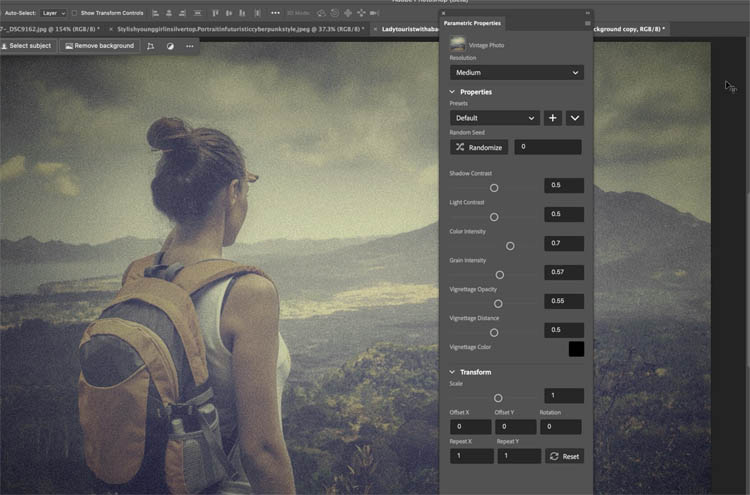Click the Random Seed value field
The height and width of the screenshot is (495, 750).
(548, 147)
